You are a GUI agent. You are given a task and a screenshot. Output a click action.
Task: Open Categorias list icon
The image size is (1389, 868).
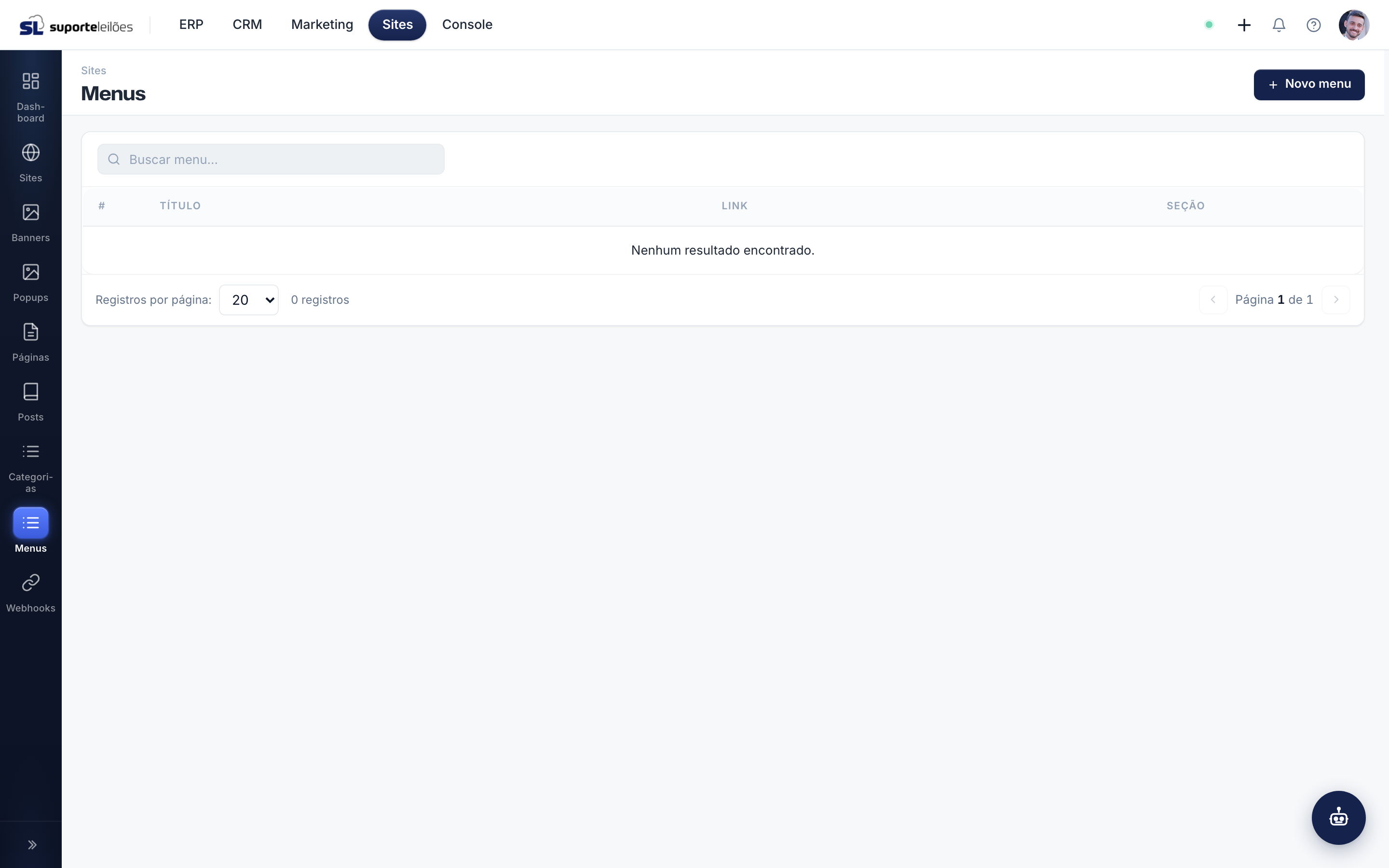click(x=30, y=451)
